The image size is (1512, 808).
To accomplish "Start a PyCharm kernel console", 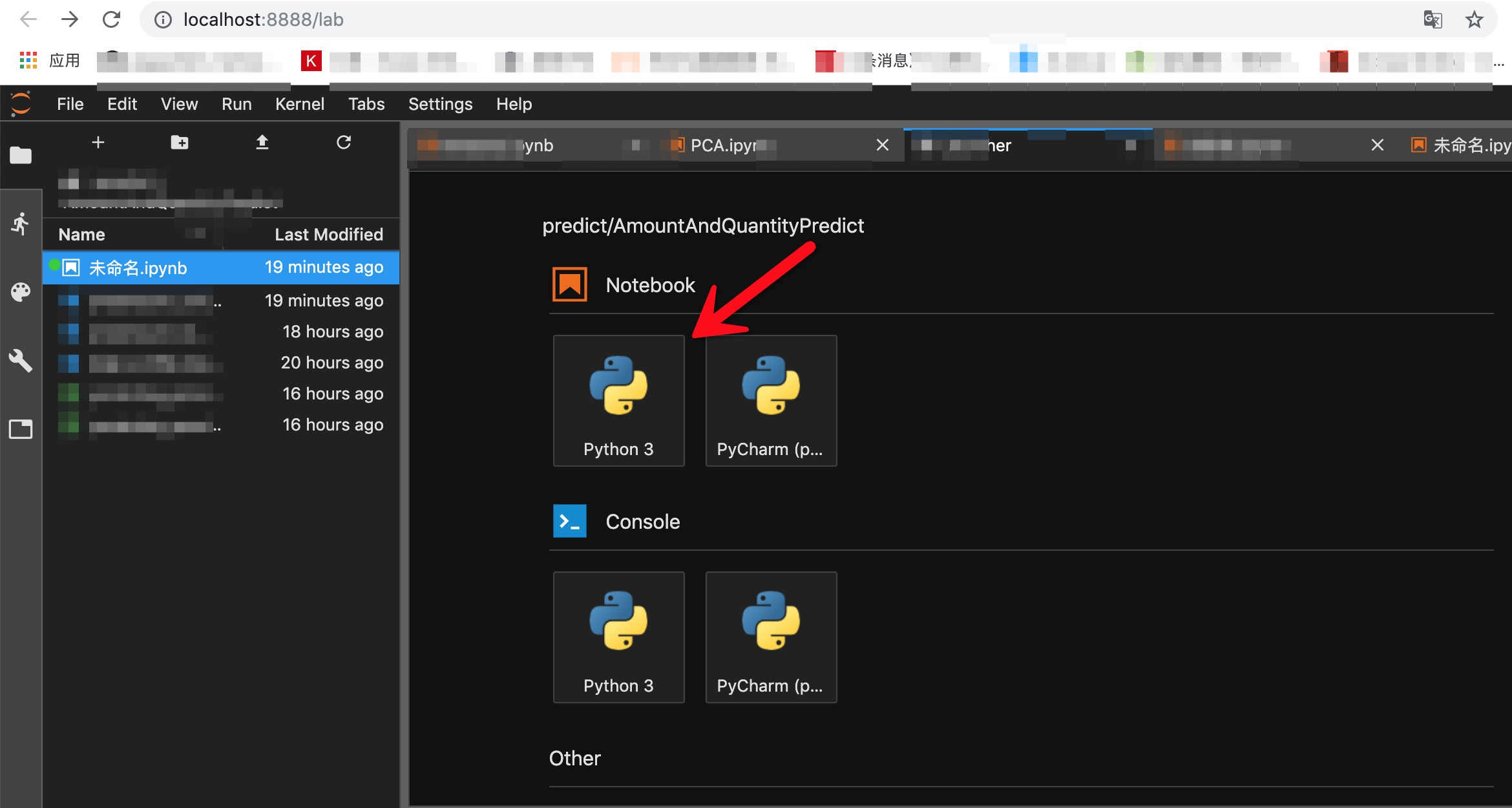I will click(x=771, y=637).
